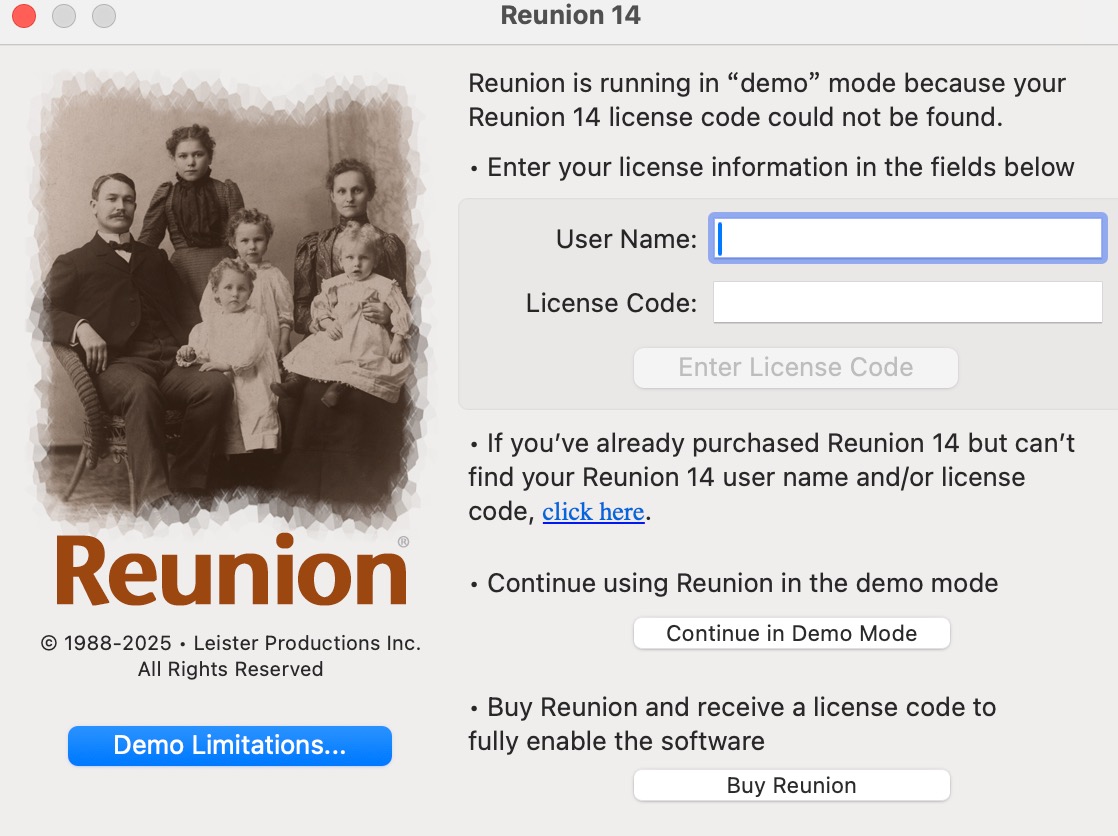This screenshot has width=1118, height=836.
Task: Click the Leister Productions copyright text
Action: [230, 655]
